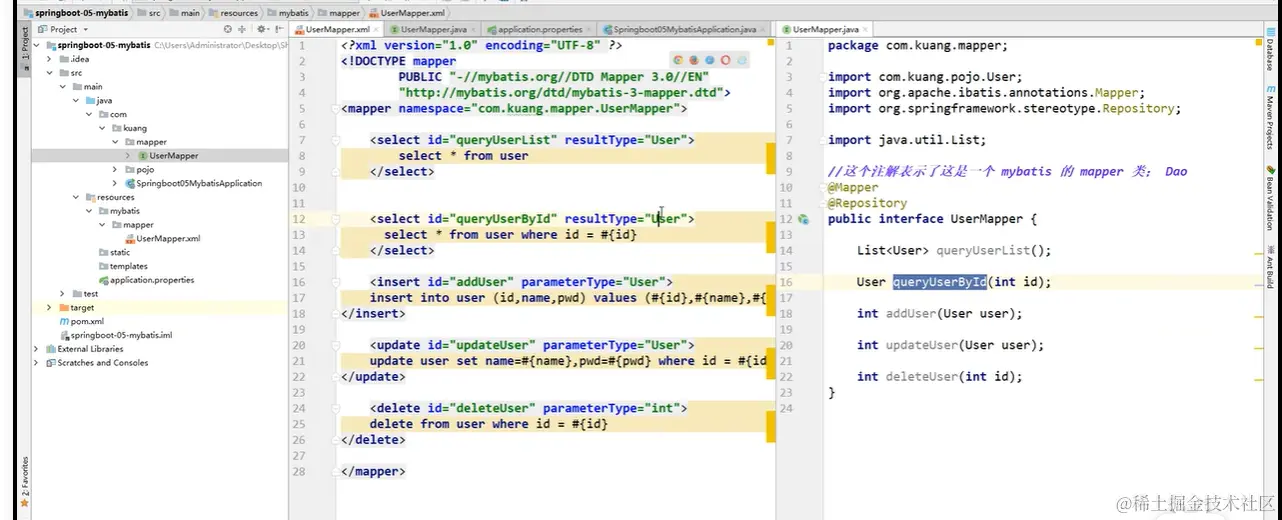Click queryUserList method name in Java editor

click(982, 251)
